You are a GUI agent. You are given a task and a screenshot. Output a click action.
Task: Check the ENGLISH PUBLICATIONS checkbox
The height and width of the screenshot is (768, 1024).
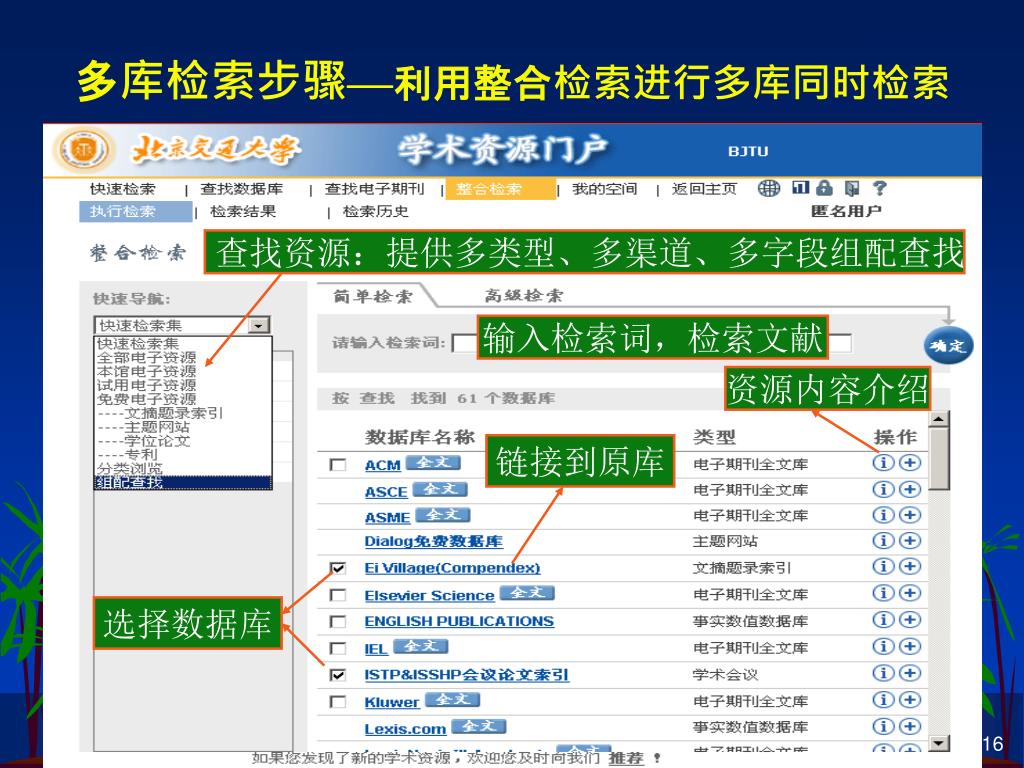coord(338,621)
